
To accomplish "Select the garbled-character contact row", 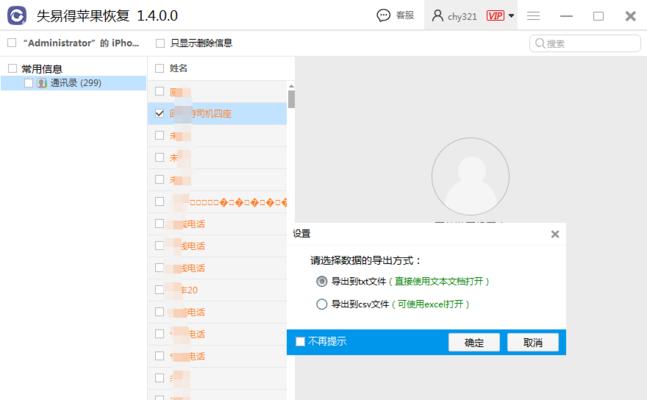I will tap(217, 201).
